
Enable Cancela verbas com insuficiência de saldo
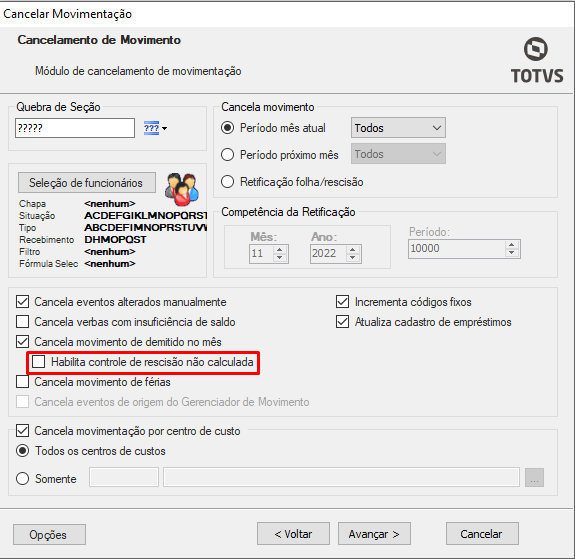22,322
